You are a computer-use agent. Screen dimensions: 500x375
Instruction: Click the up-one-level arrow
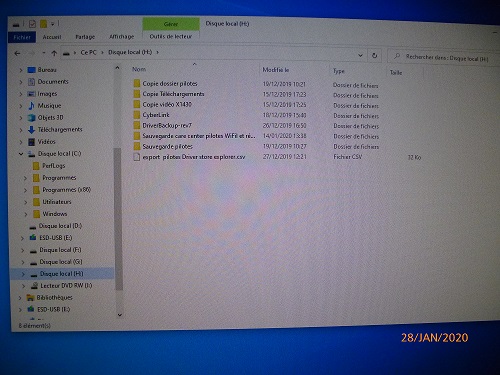(x=54, y=53)
